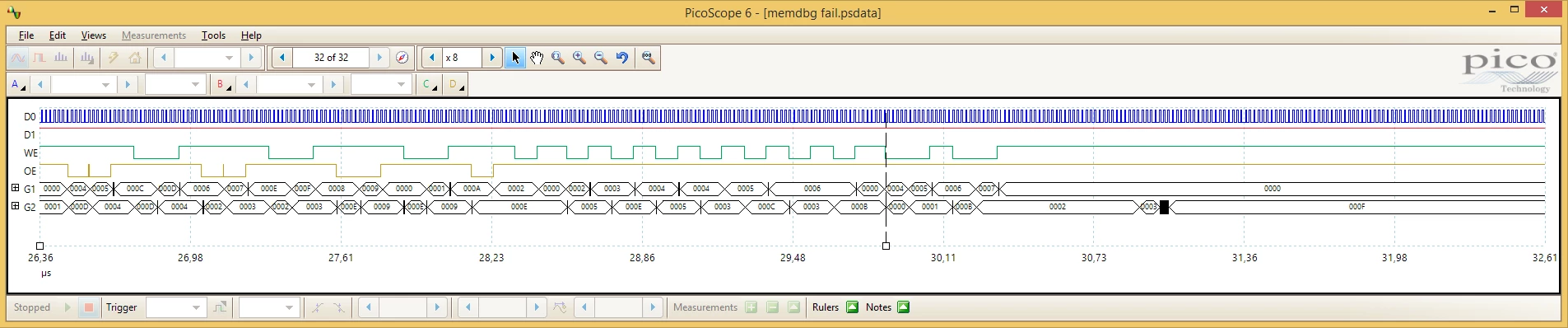
Task: Activate the zoom-out magnifier tool
Action: tap(601, 58)
